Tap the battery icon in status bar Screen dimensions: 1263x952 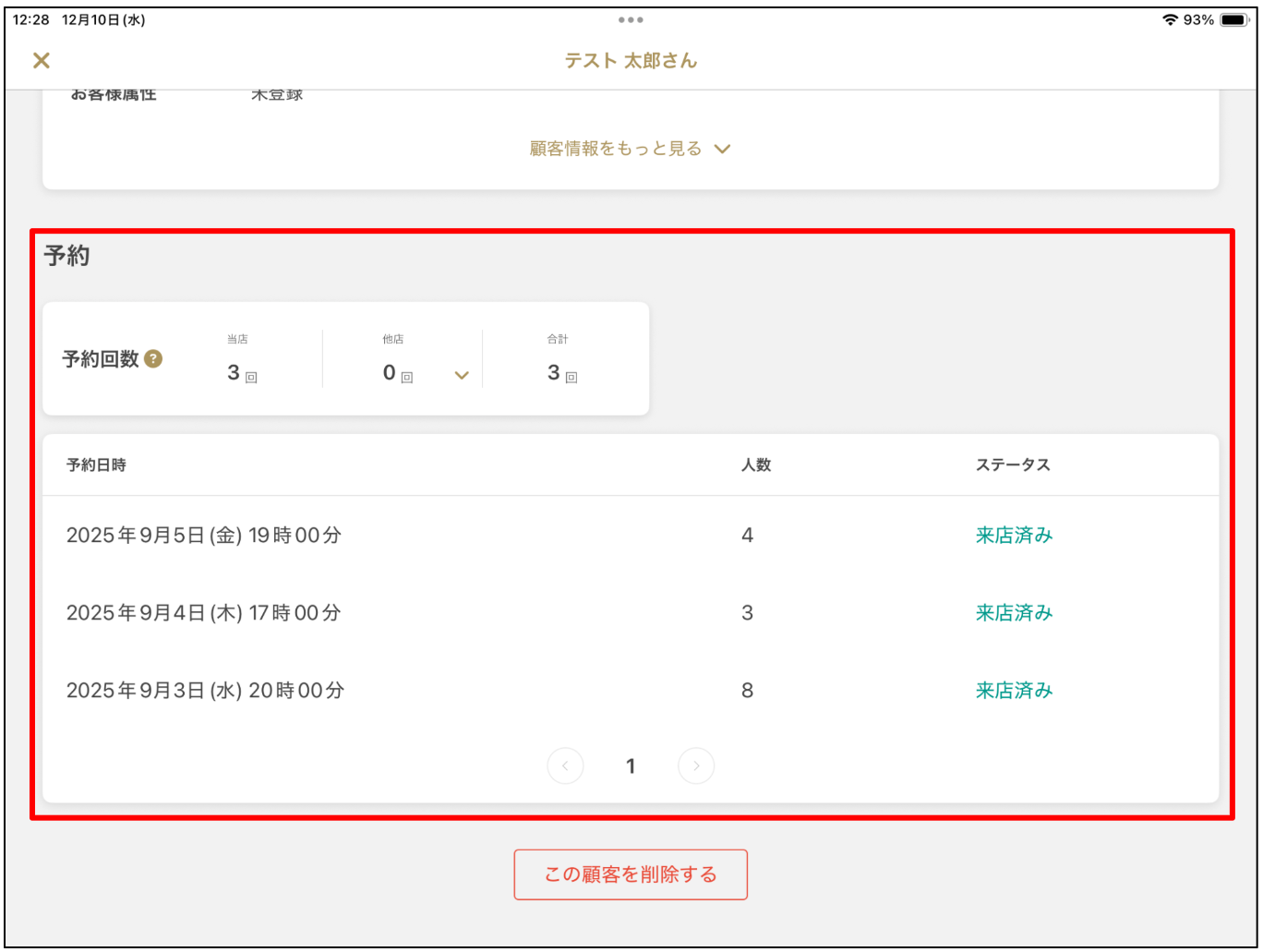coord(1233,19)
